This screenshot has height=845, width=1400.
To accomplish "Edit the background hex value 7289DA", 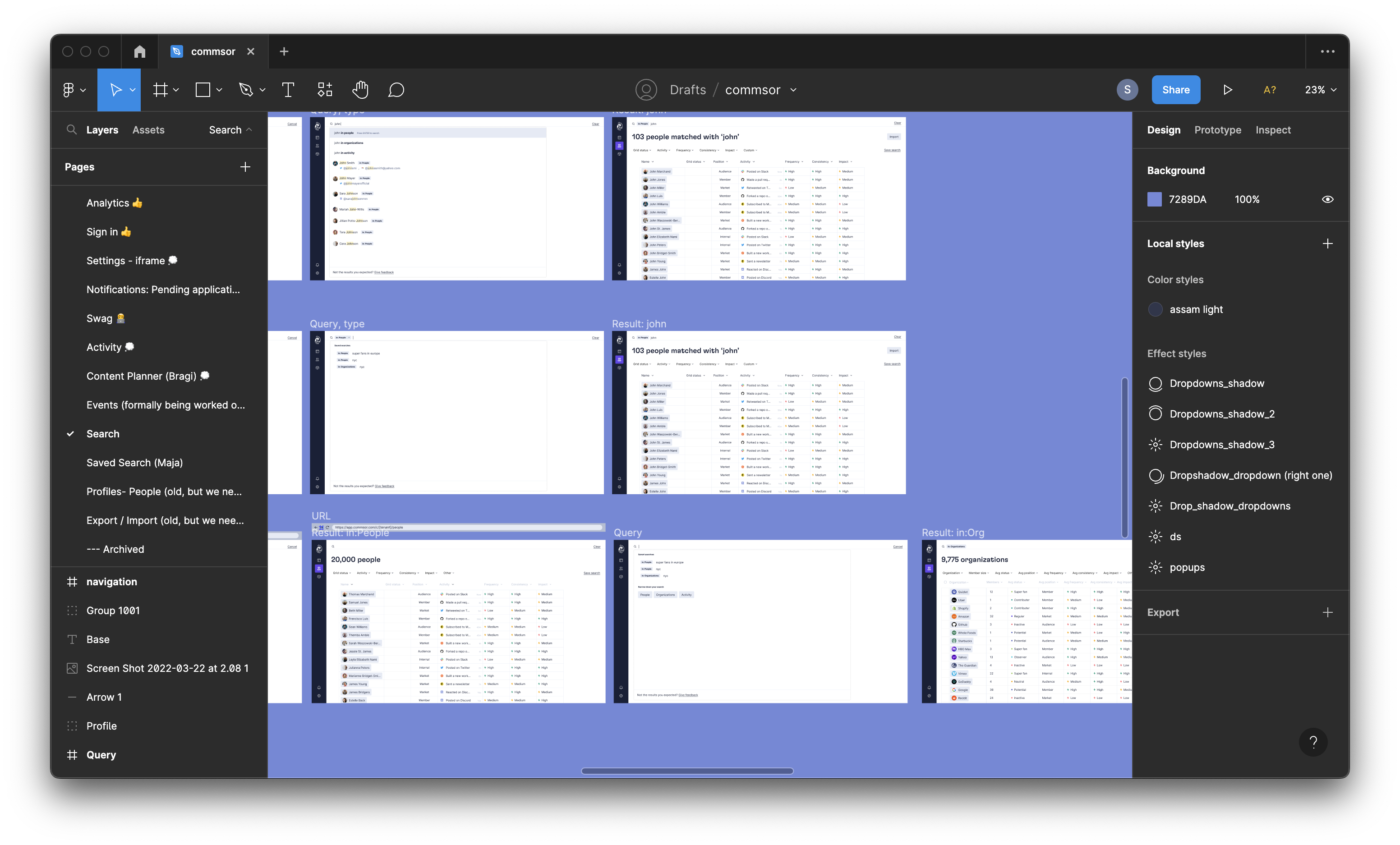I will point(1188,199).
